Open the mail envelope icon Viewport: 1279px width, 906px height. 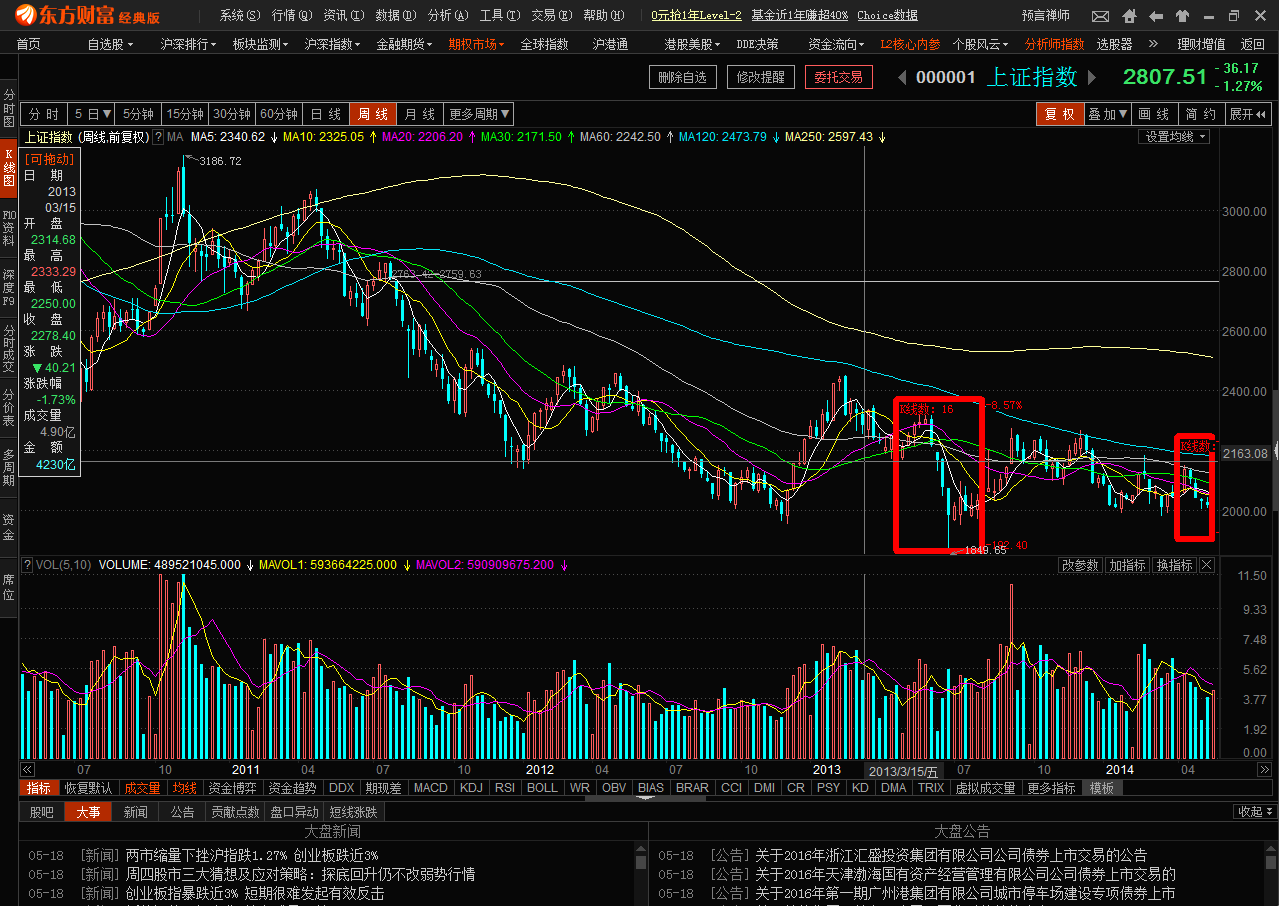[x=1100, y=16]
